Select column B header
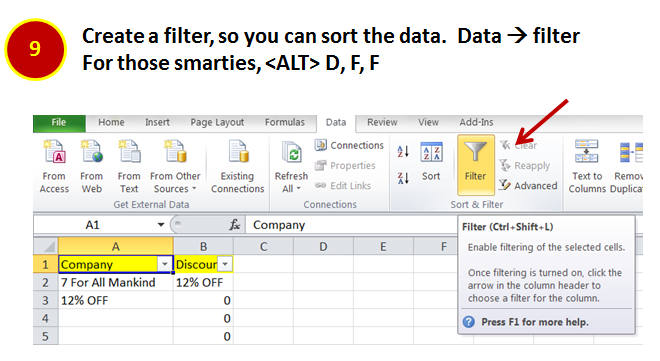 (203, 246)
